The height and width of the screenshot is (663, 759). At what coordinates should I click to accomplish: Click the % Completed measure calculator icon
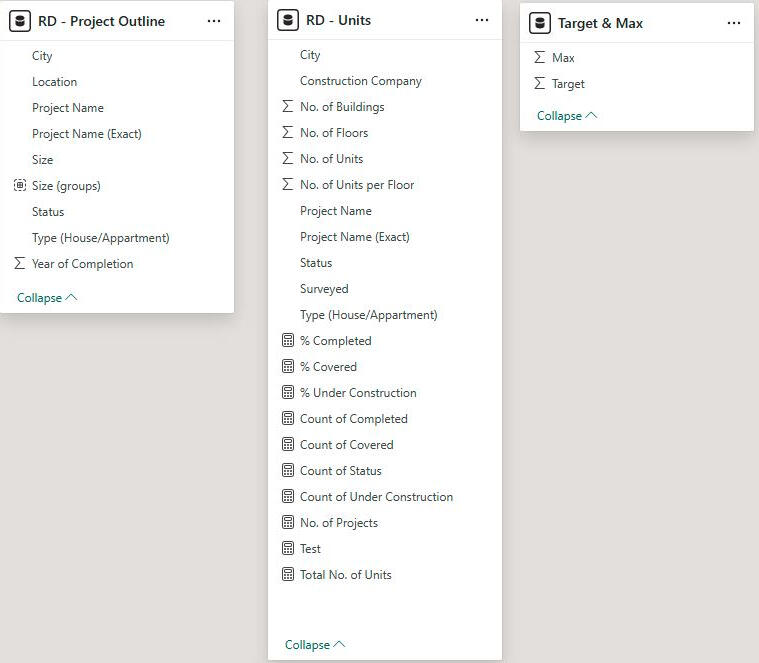click(288, 341)
